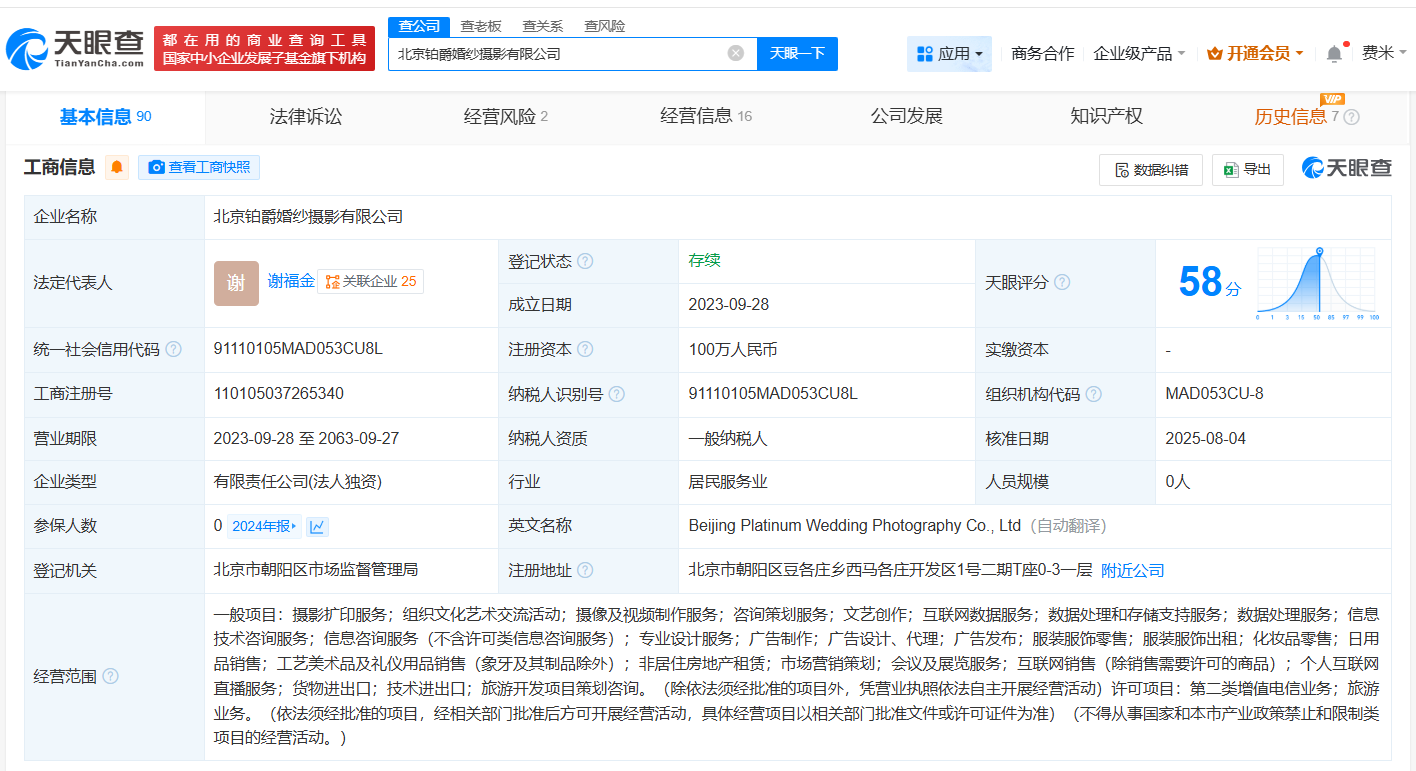Click the bell icon next to 工商信息
Screen dimensions: 1416x771
117,167
